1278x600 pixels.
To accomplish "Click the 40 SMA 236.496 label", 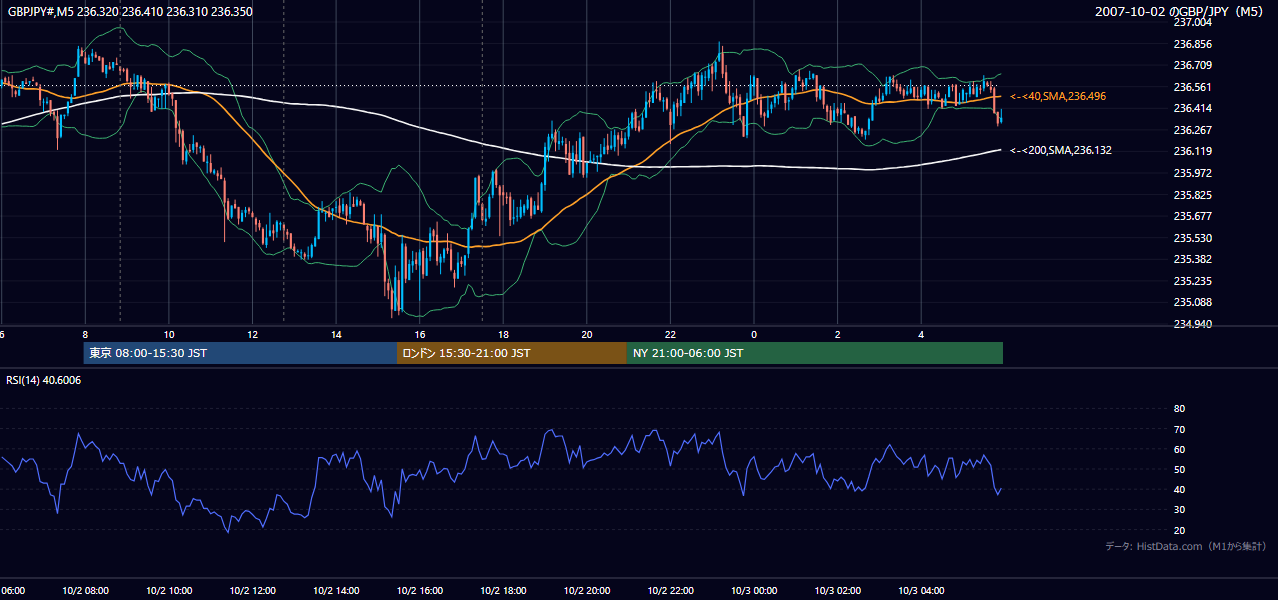I will [x=1058, y=96].
